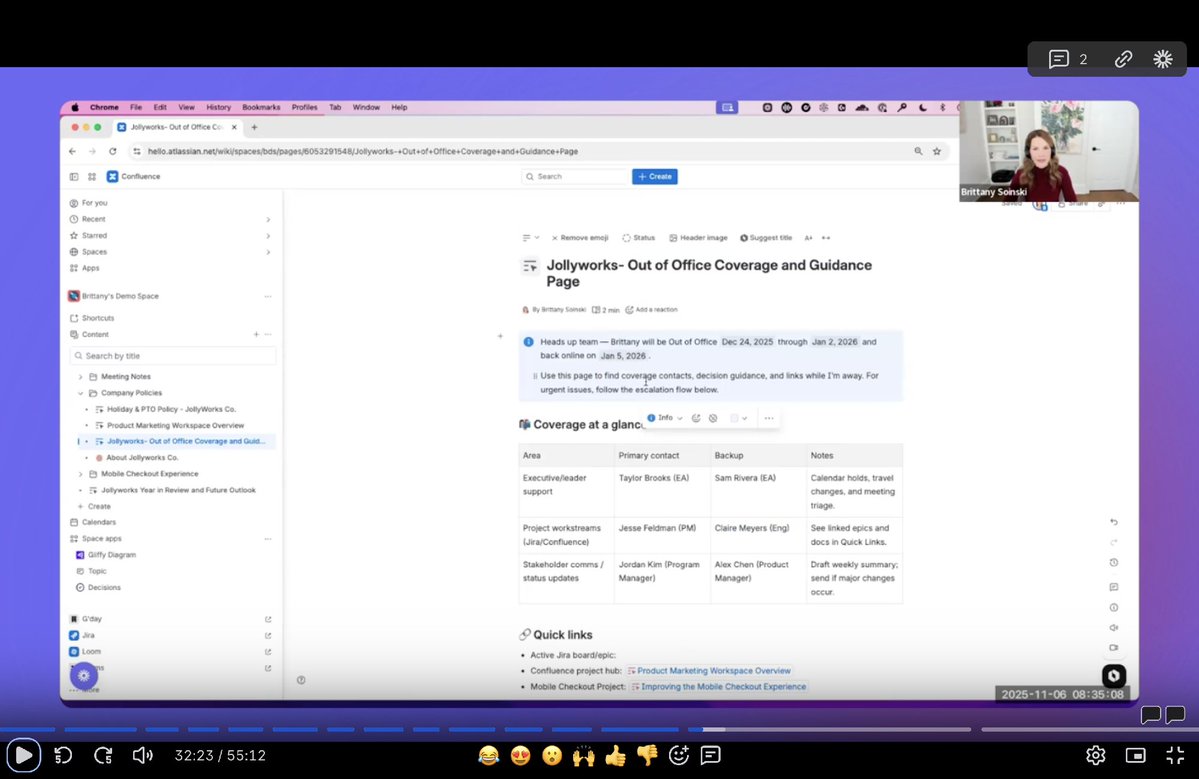Click the AI sparkle icon at top right
This screenshot has width=1199, height=779.
coord(1163,59)
